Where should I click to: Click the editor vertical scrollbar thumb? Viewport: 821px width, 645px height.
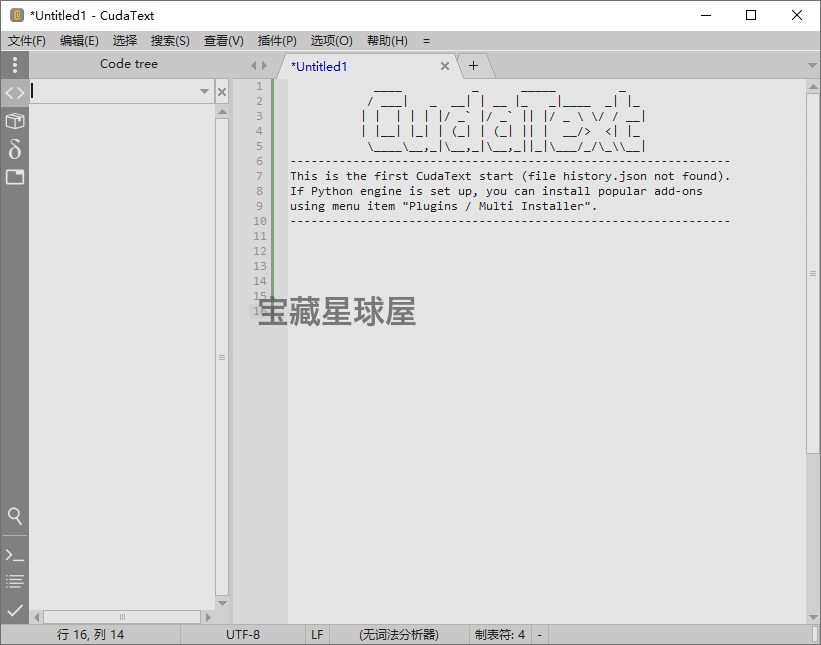tap(813, 273)
